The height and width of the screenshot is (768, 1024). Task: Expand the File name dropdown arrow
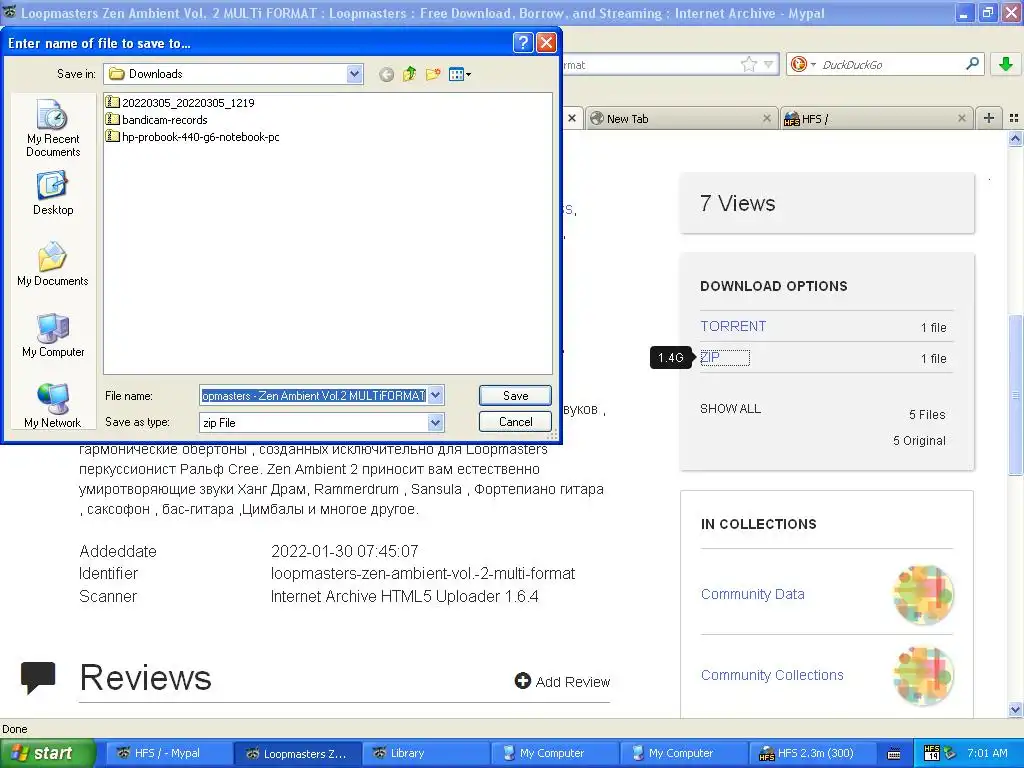(436, 395)
